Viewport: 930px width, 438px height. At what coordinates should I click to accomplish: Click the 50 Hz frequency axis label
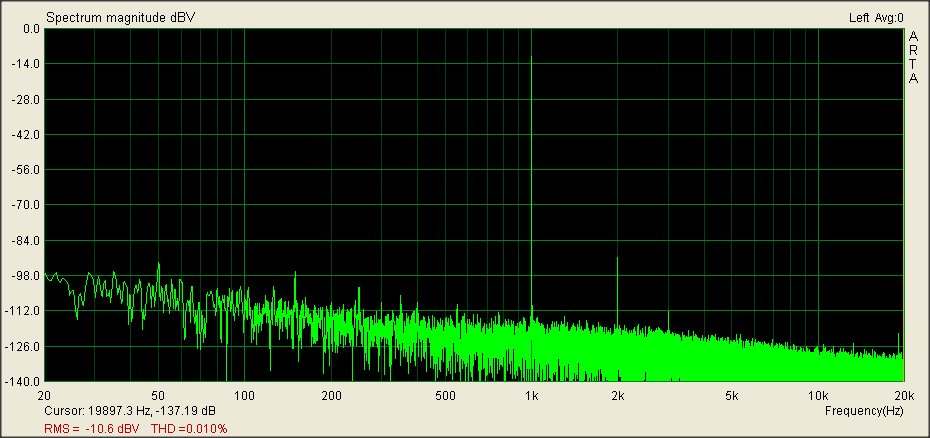coord(158,396)
